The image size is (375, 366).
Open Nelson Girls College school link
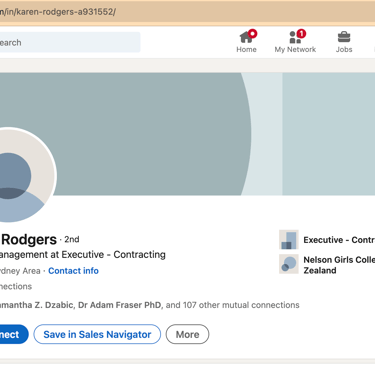point(339,265)
